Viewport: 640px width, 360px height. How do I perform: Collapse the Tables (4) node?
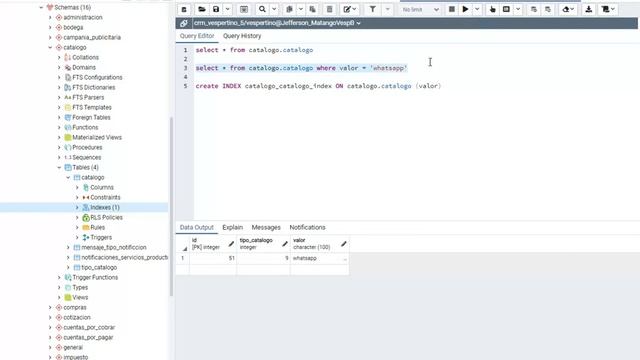59,167
